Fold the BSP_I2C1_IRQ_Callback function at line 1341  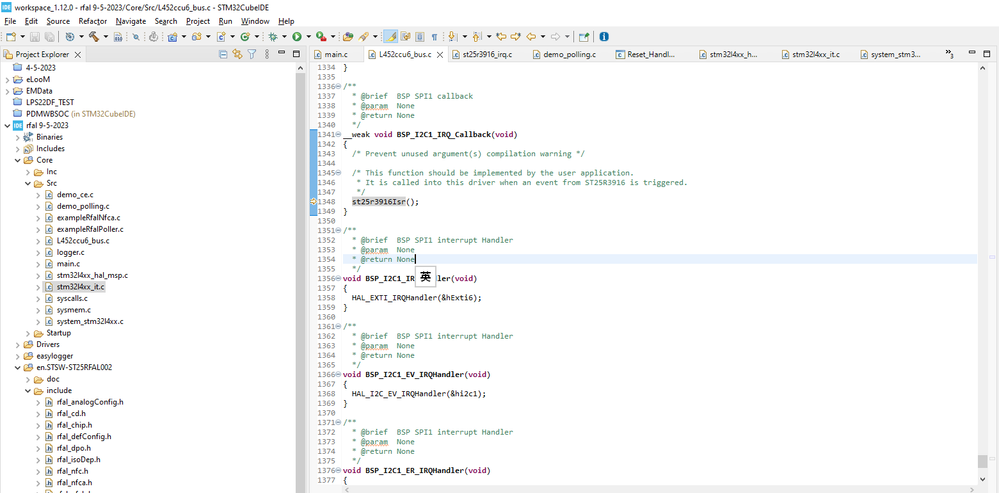pyautogui.click(x=338, y=134)
